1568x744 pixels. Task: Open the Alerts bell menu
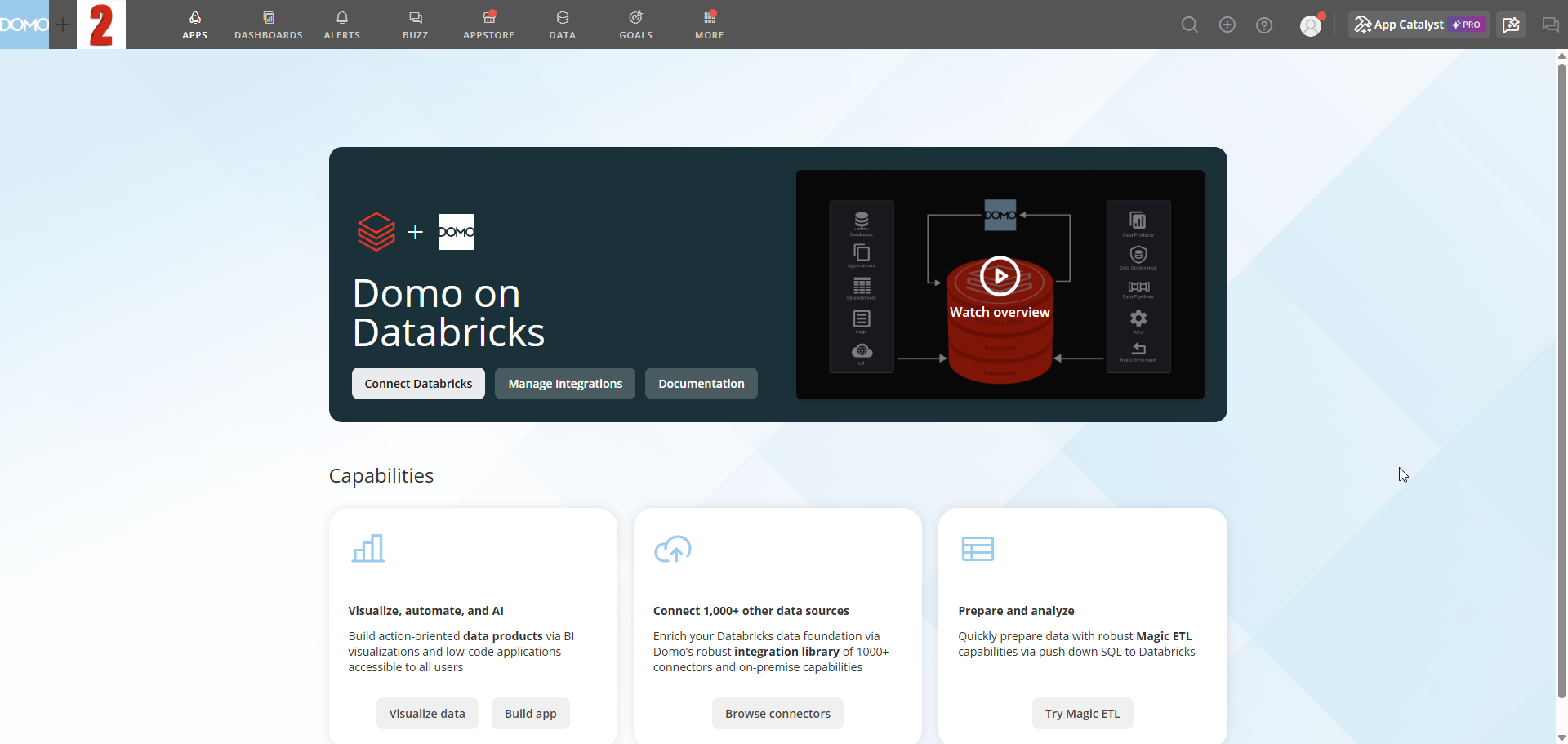[341, 25]
